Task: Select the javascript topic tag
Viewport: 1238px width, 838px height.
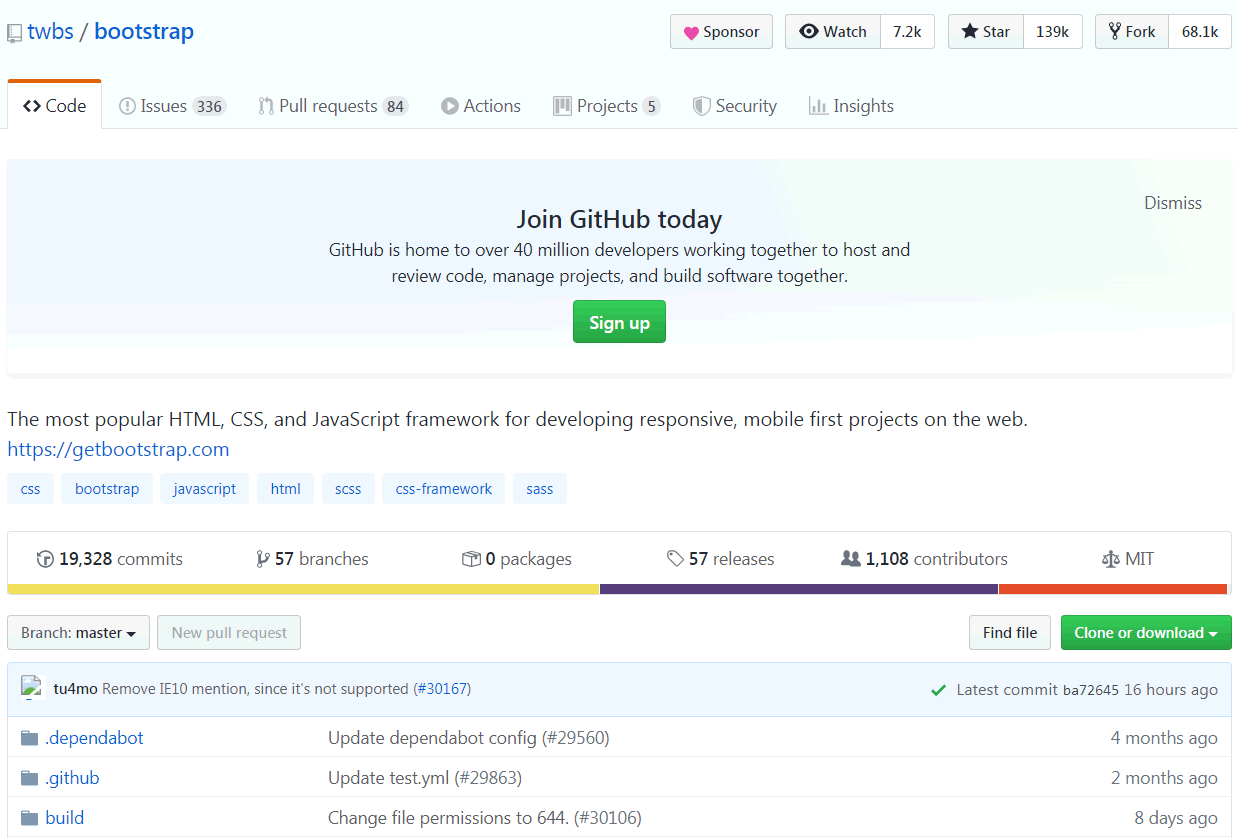Action: click(x=204, y=489)
